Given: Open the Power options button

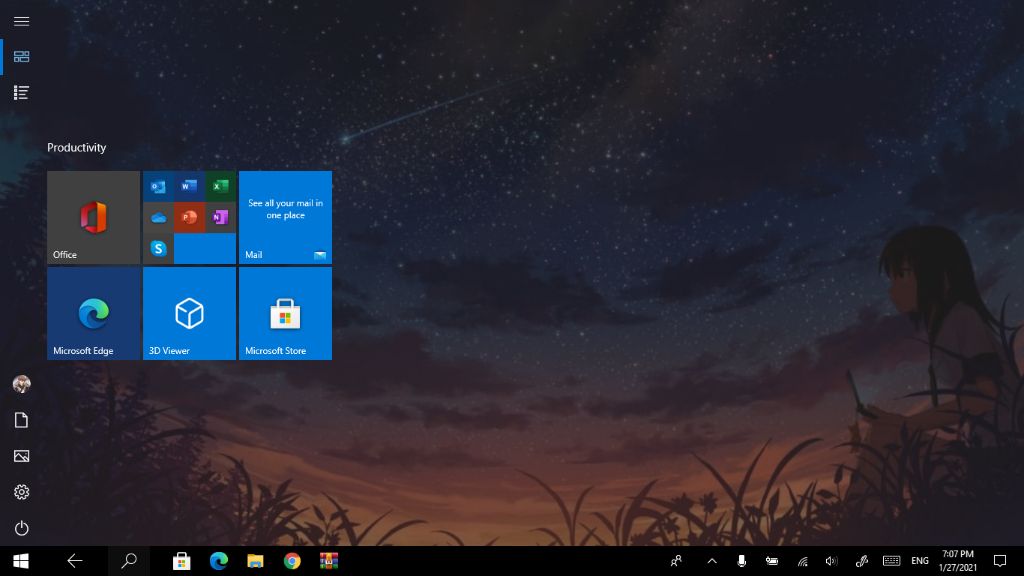Looking at the screenshot, I should [22, 528].
